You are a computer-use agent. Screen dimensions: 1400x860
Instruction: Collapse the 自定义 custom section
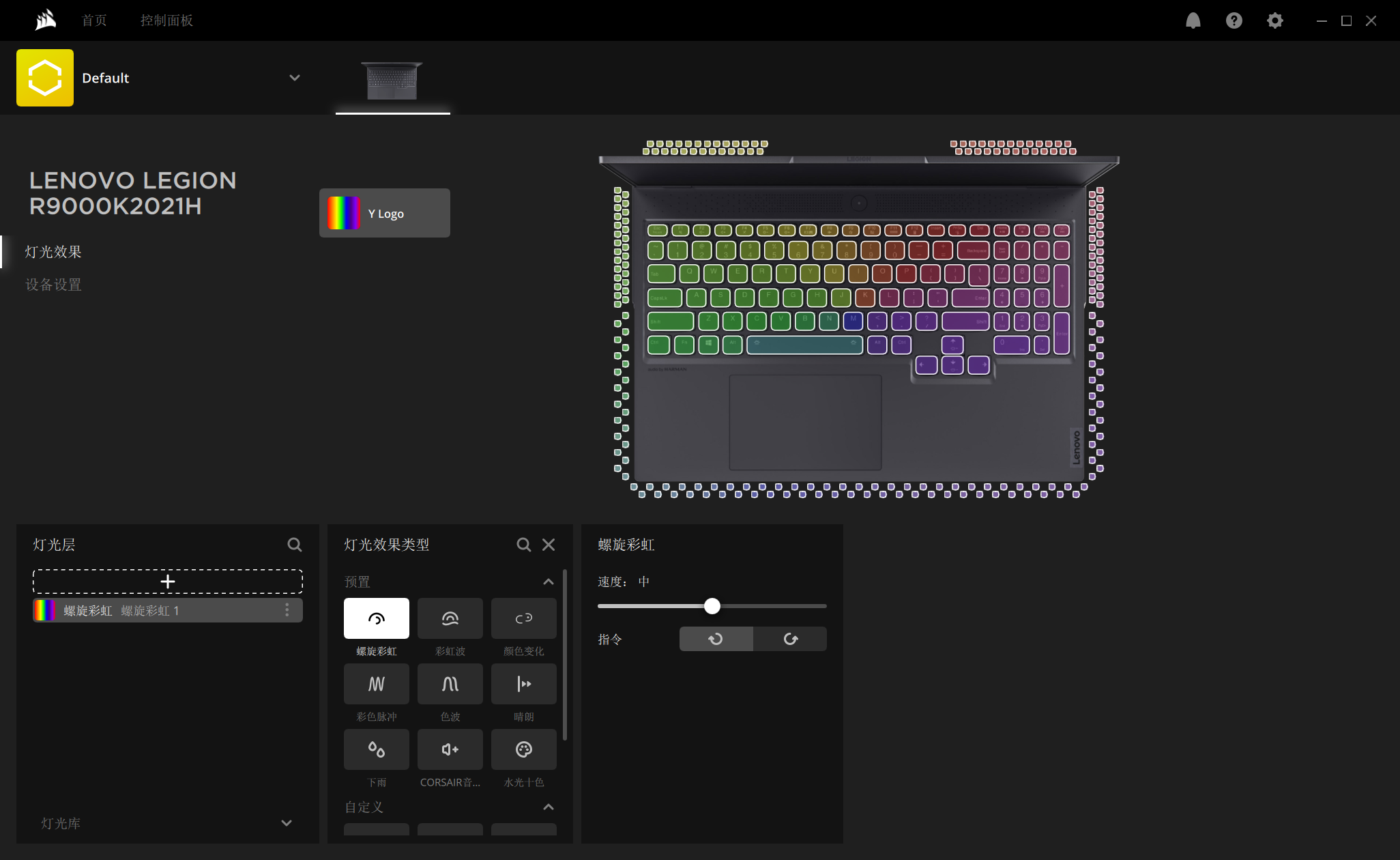pos(548,807)
